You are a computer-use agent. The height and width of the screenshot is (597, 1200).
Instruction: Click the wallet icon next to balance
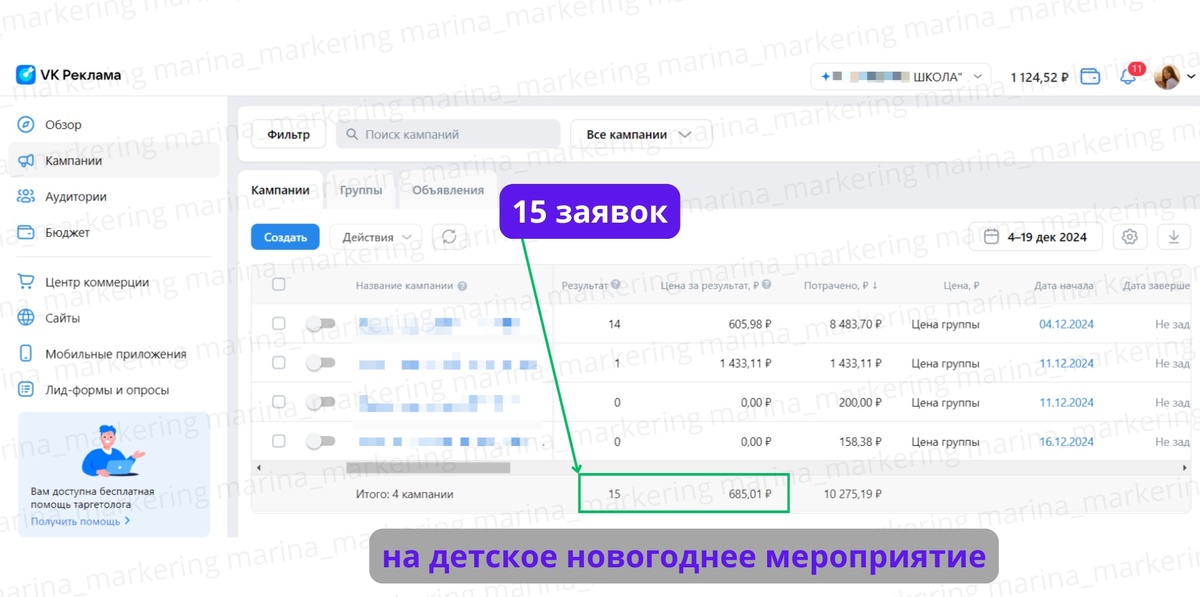(x=1091, y=77)
